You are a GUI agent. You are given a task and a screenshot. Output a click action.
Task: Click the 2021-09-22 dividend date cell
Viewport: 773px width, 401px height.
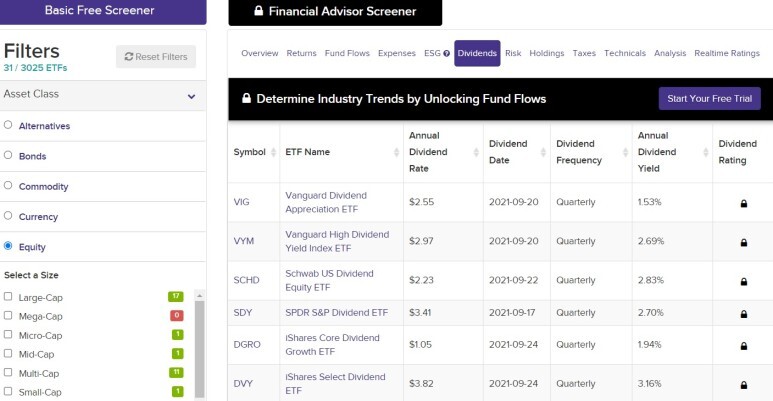coord(513,280)
